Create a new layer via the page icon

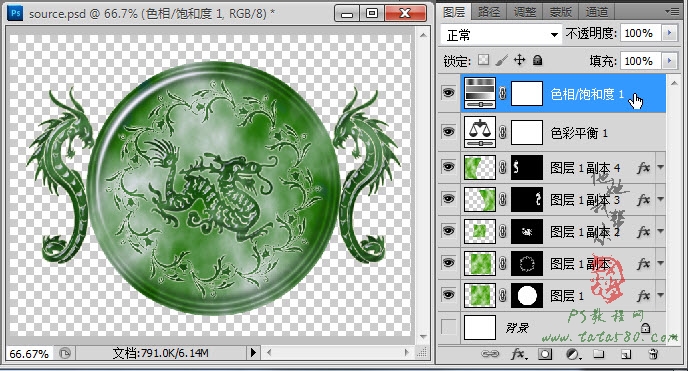tap(626, 353)
